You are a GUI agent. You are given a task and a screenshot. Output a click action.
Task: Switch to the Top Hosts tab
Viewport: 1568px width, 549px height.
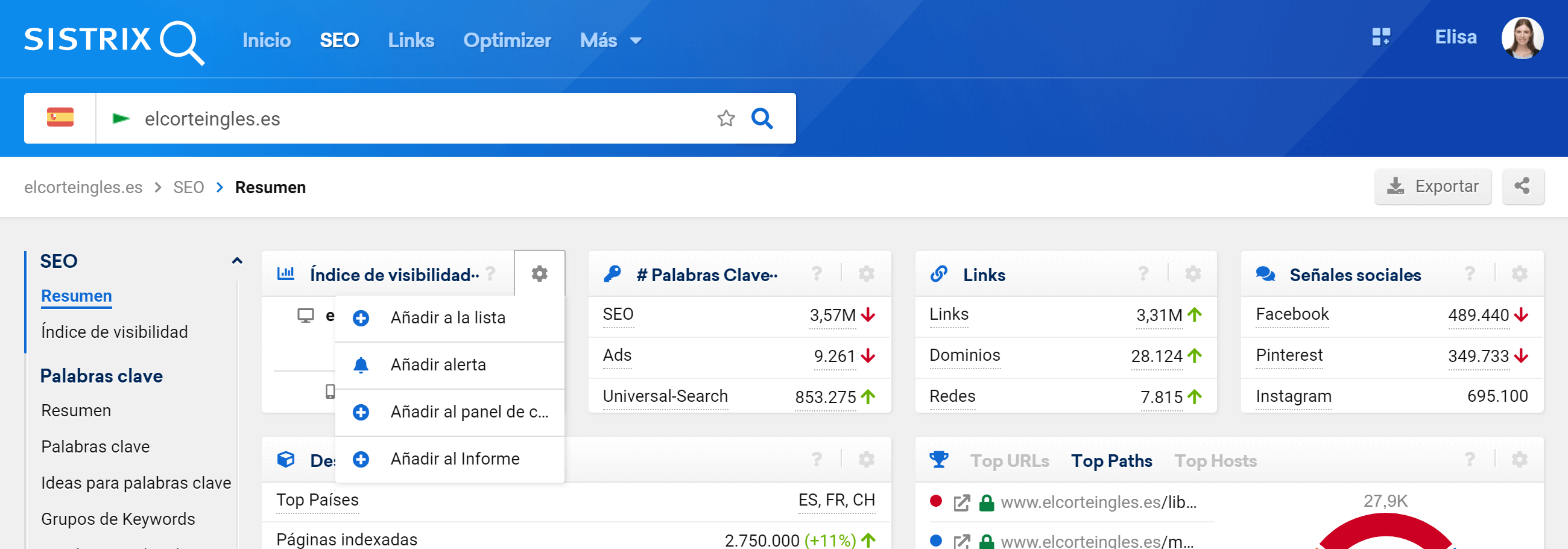(x=1215, y=461)
